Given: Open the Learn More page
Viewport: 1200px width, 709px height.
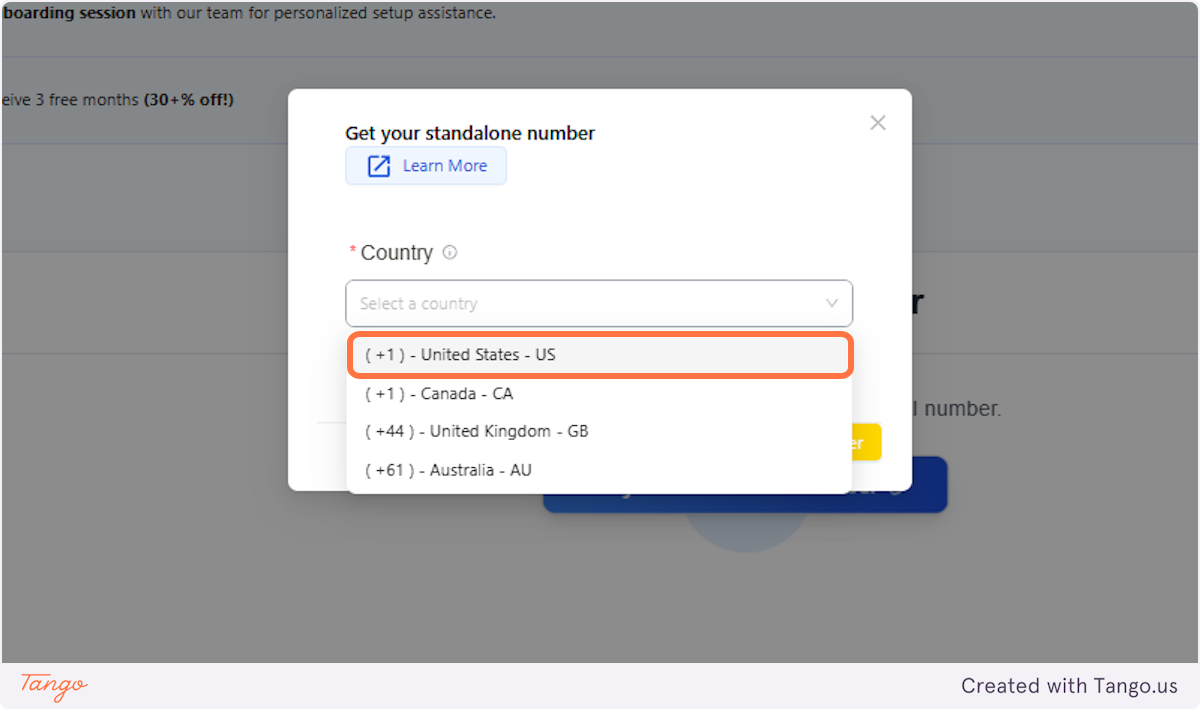Looking at the screenshot, I should click(x=425, y=165).
